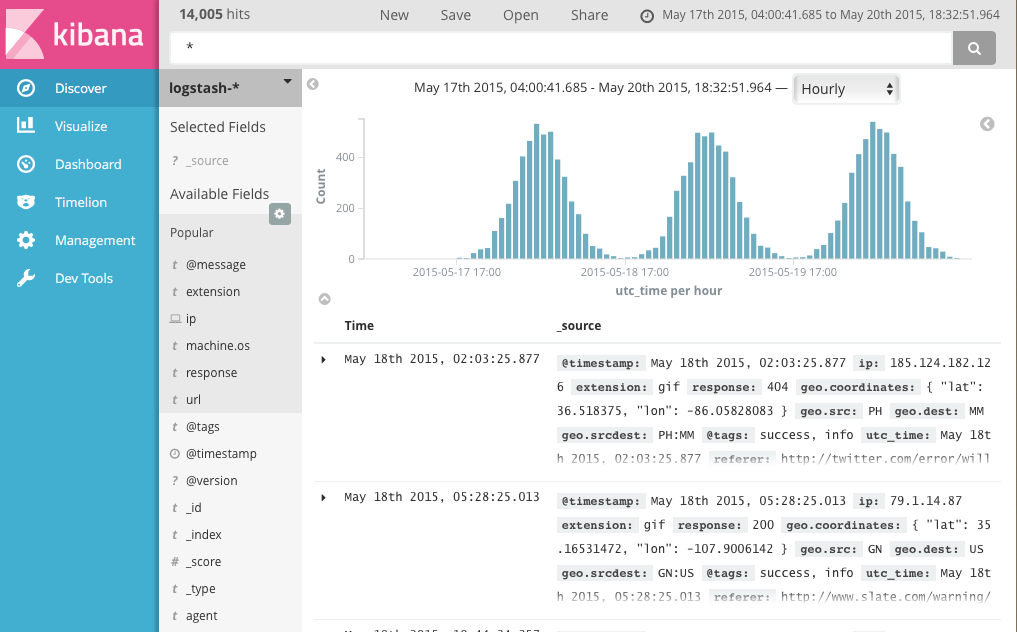
Task: Click in the query search field
Action: coord(560,47)
